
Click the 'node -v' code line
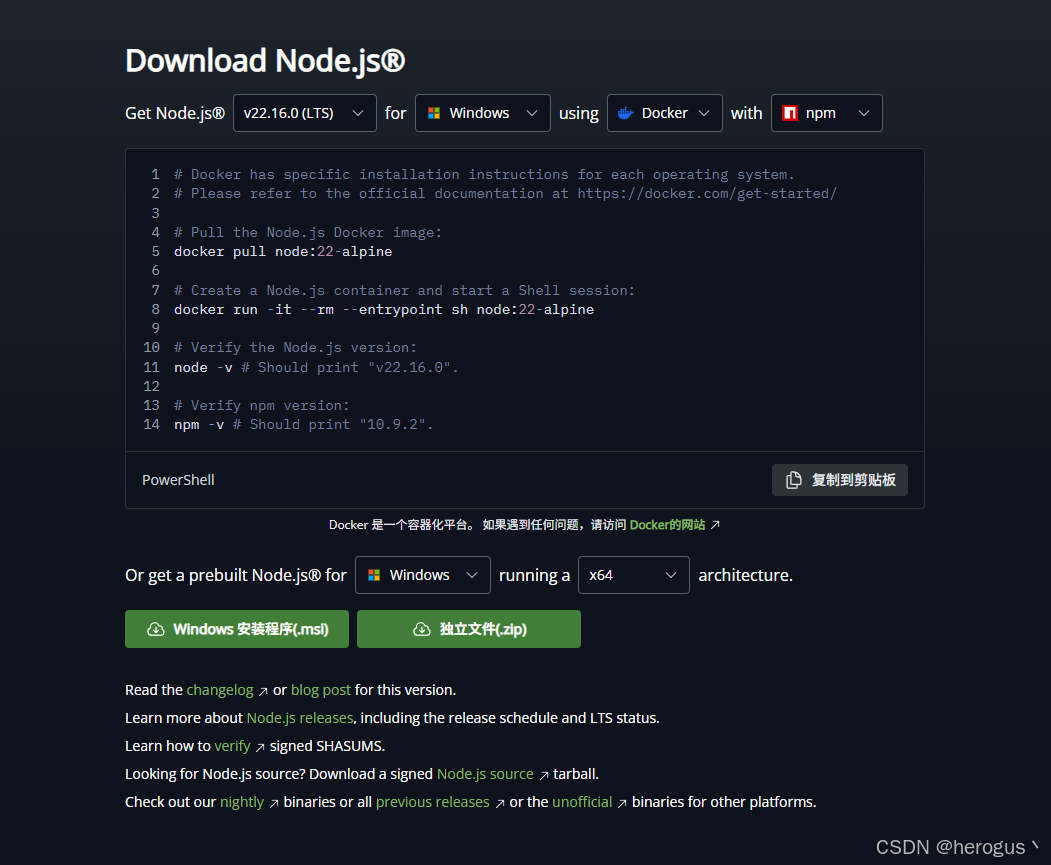click(x=316, y=367)
